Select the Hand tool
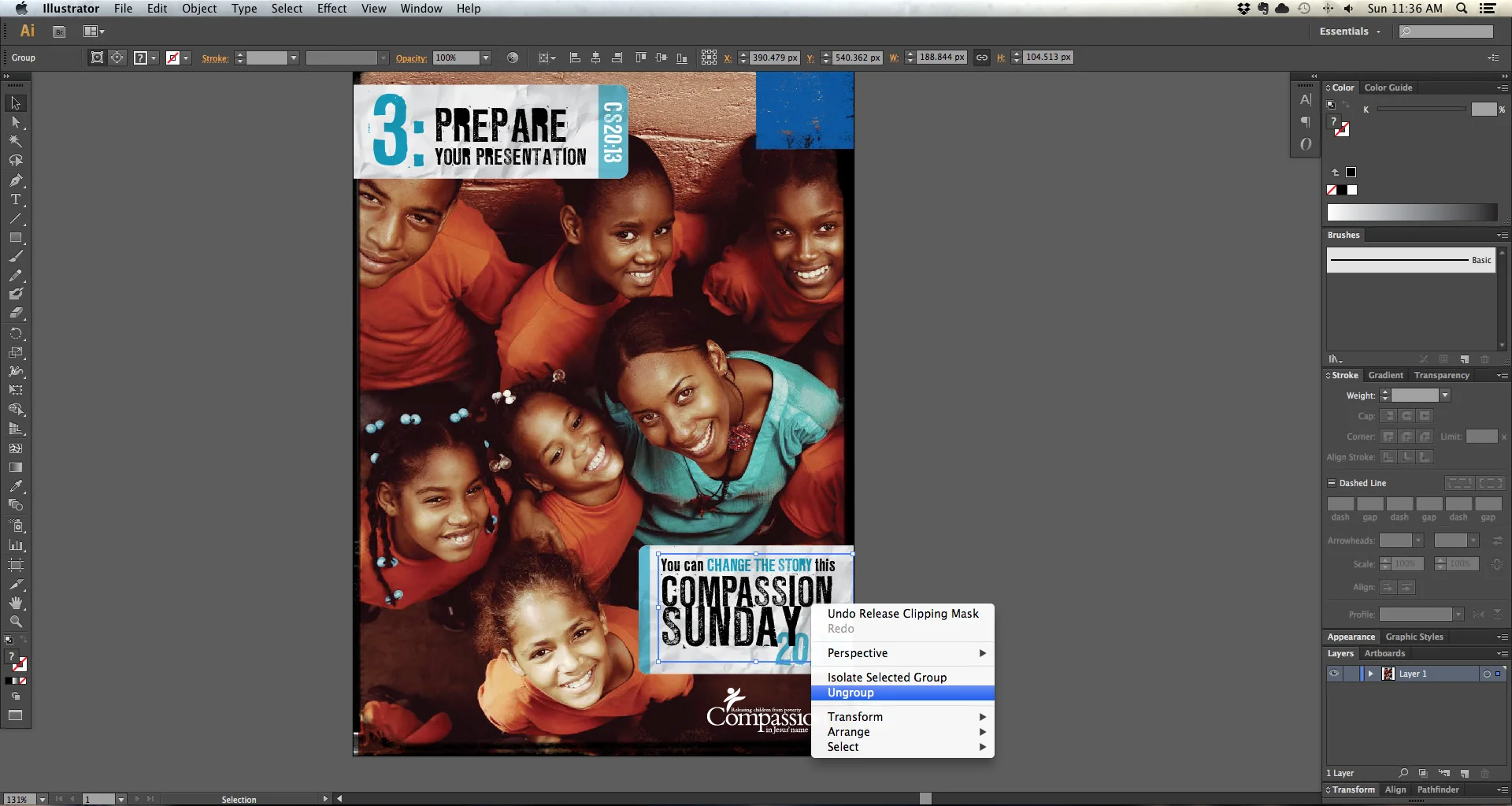Viewport: 1512px width, 806px height. (16, 603)
